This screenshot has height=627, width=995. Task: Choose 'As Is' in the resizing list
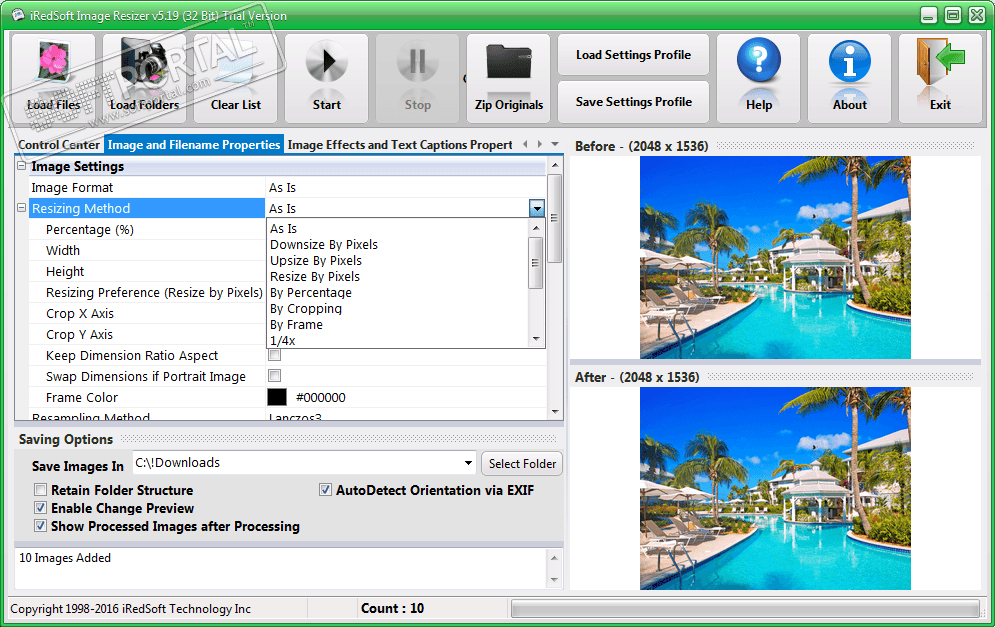[398, 228]
